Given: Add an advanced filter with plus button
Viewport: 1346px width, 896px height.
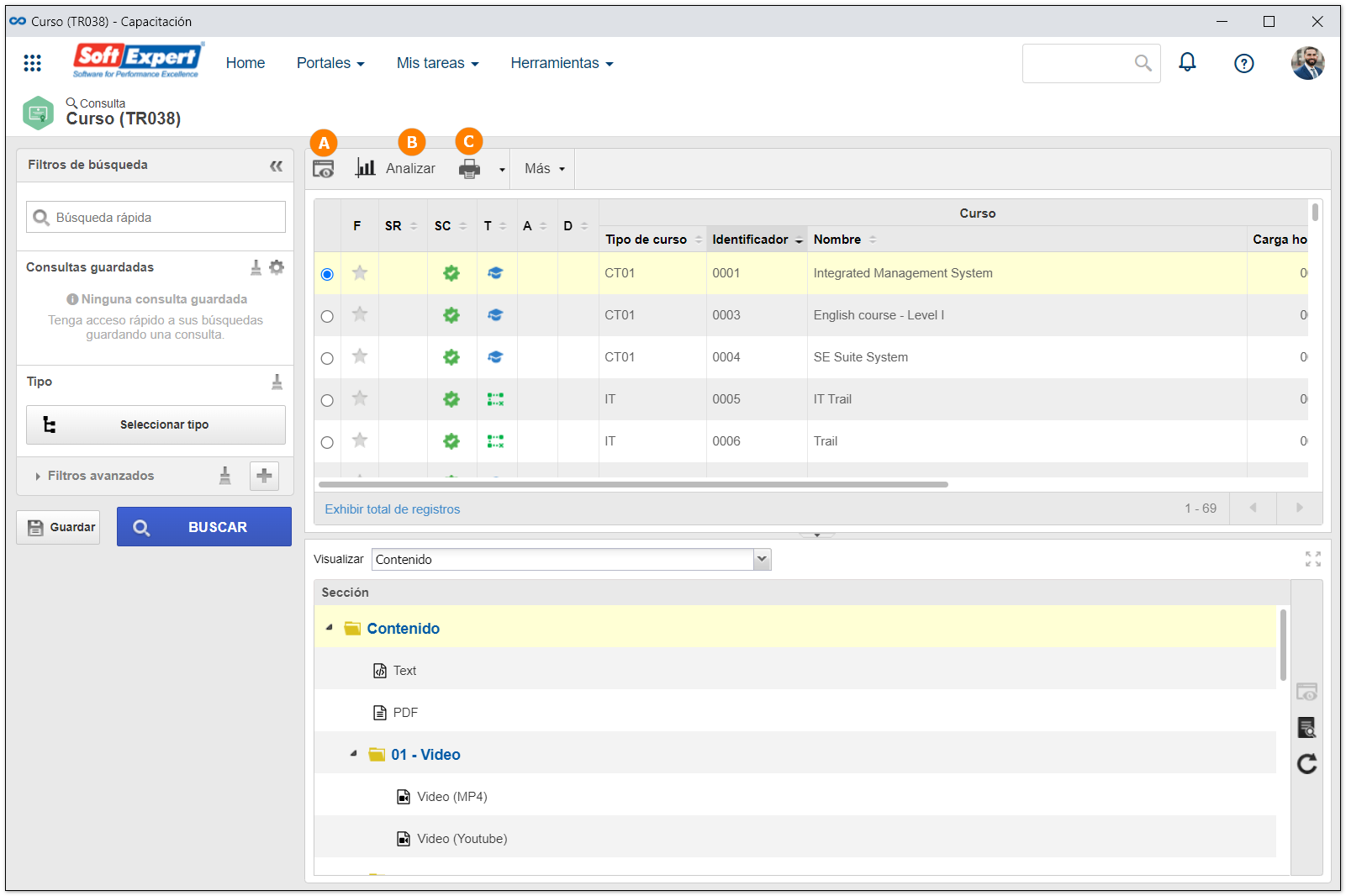Looking at the screenshot, I should (x=264, y=476).
